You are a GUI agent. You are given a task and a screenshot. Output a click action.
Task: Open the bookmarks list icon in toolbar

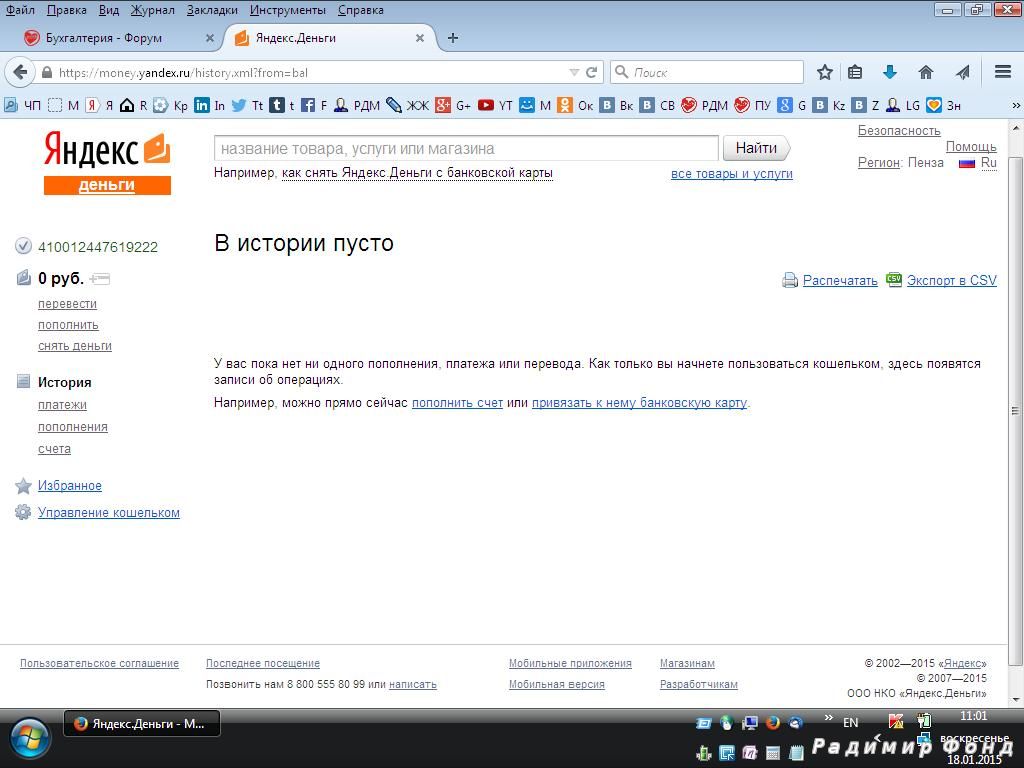[x=855, y=72]
